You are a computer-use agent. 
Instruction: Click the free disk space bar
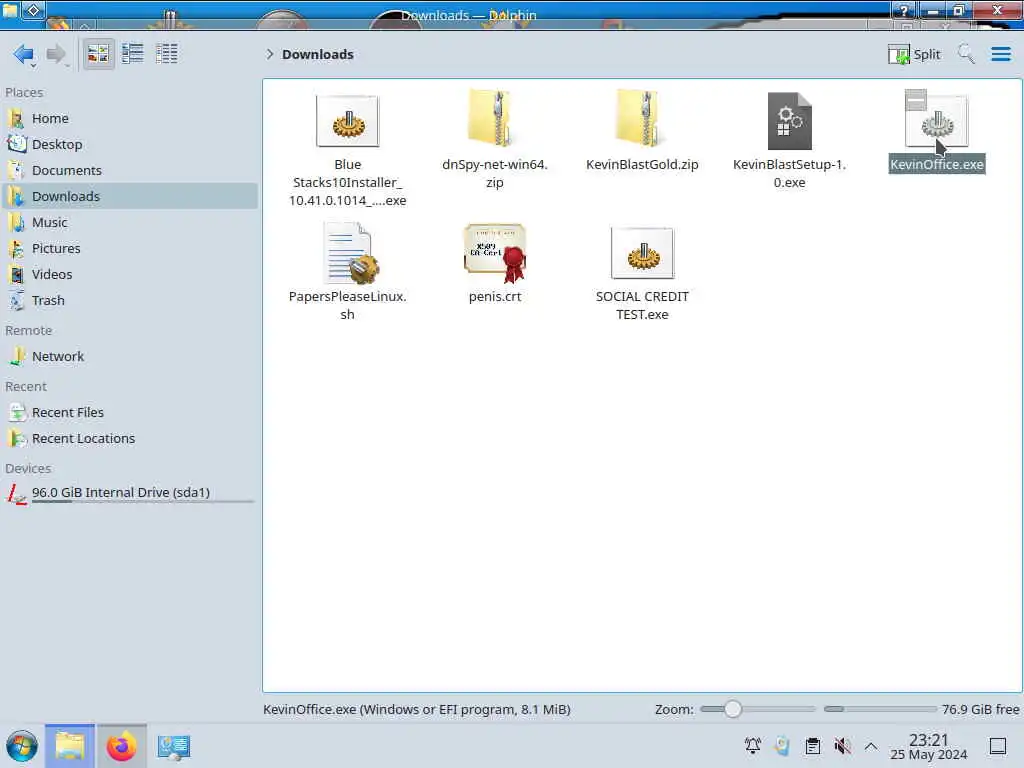point(880,709)
